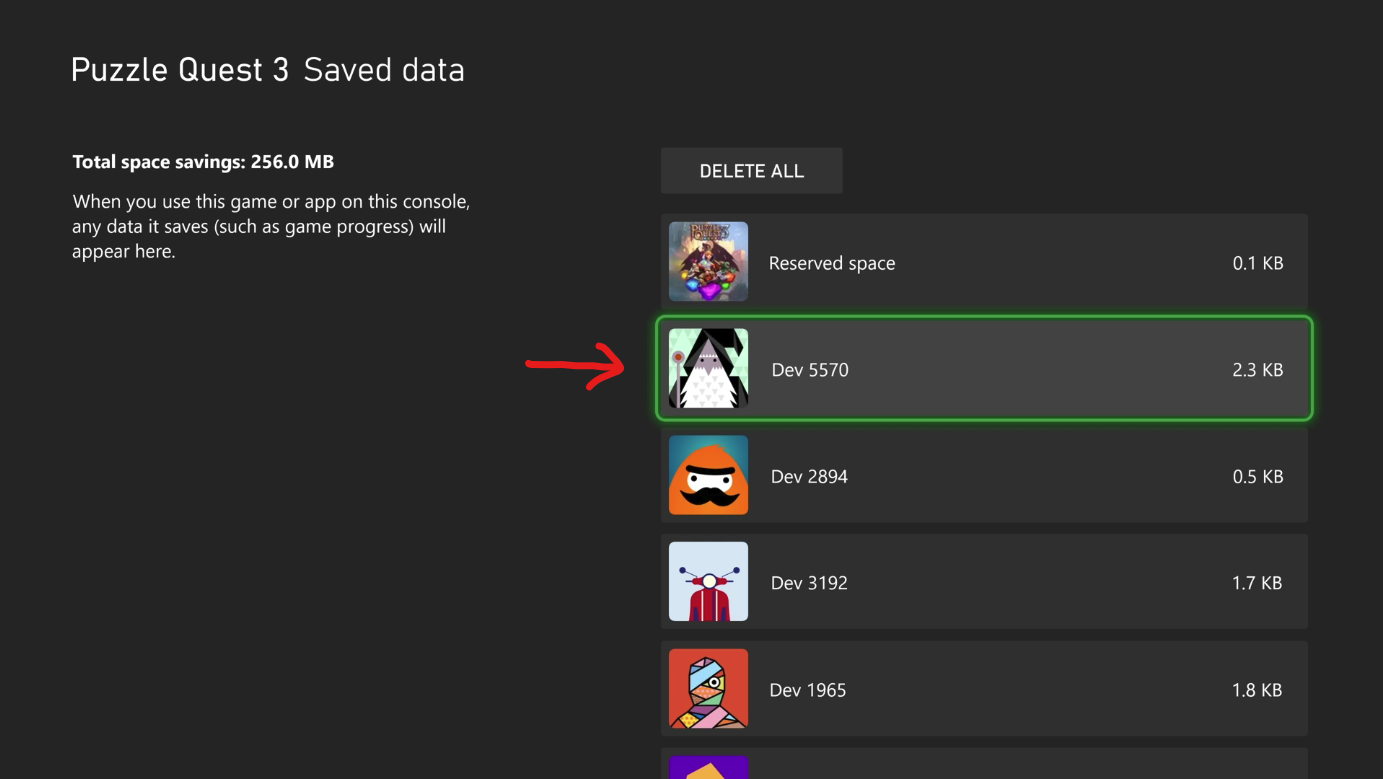Click the 1.8 KB size value
Screen dimensions: 1383x779
pos(1258,690)
